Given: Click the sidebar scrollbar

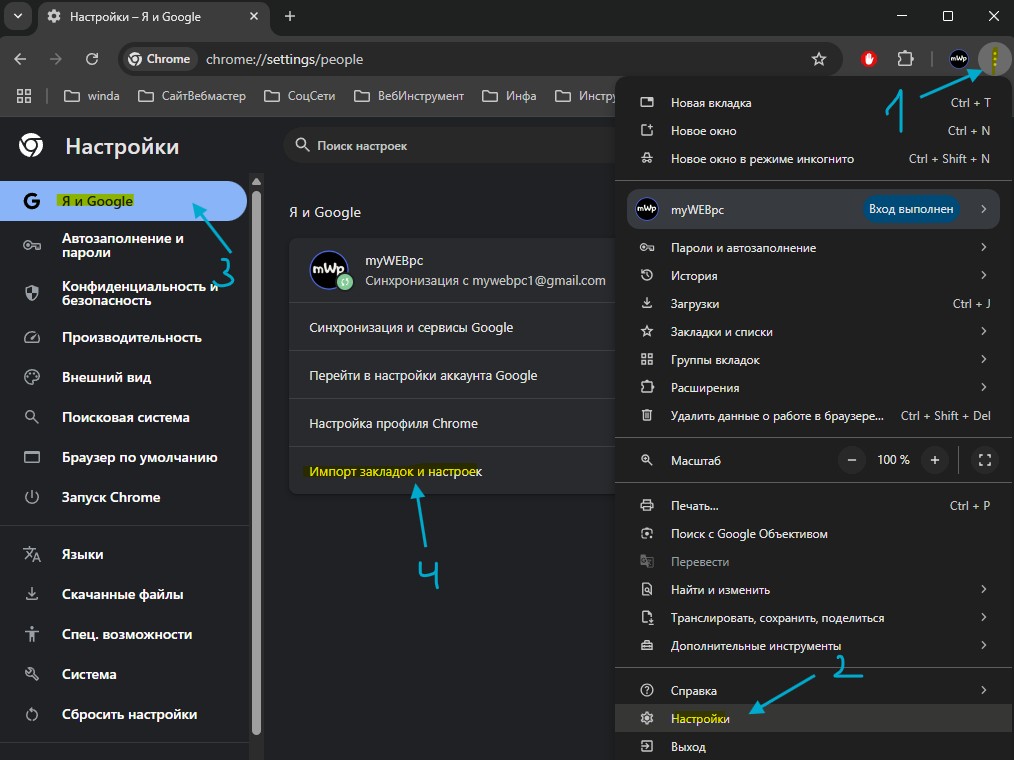Looking at the screenshot, I should (x=256, y=462).
